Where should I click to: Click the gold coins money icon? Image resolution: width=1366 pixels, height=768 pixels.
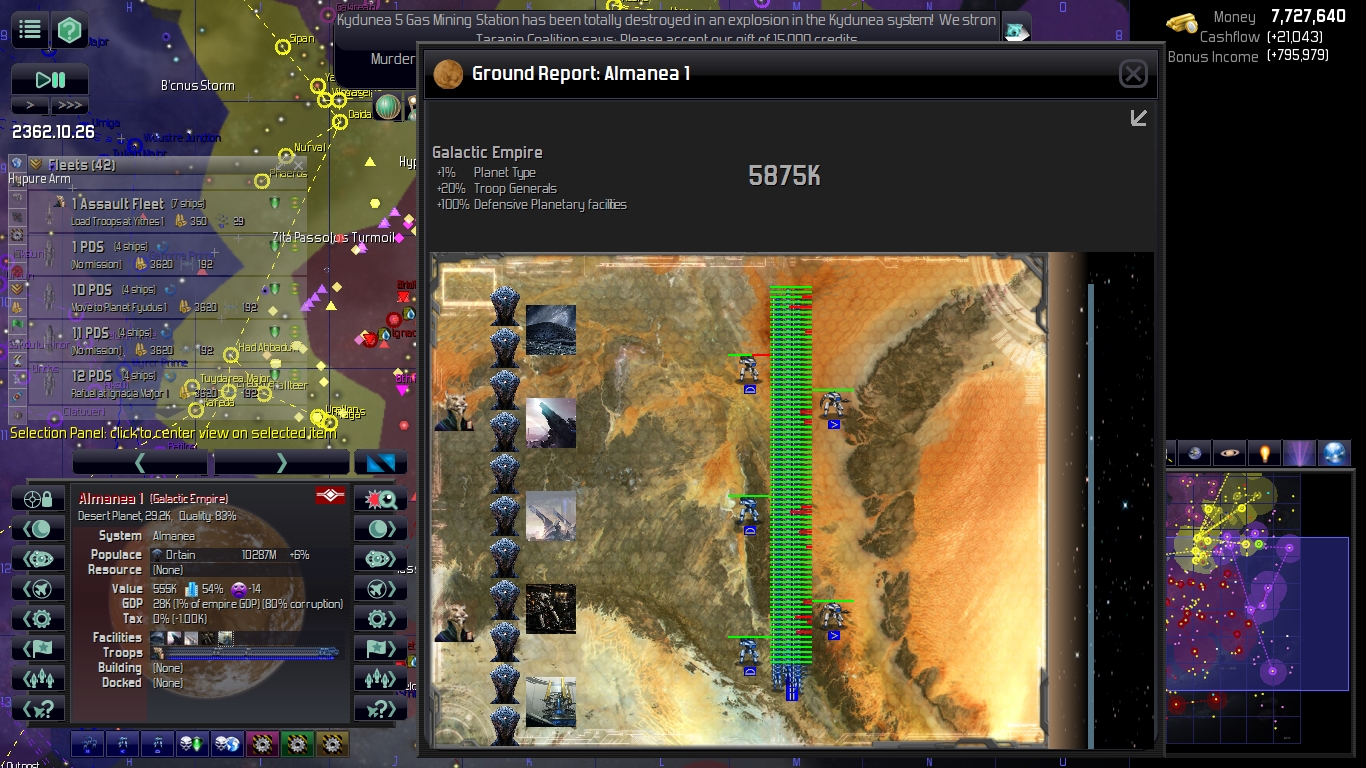[1181, 22]
